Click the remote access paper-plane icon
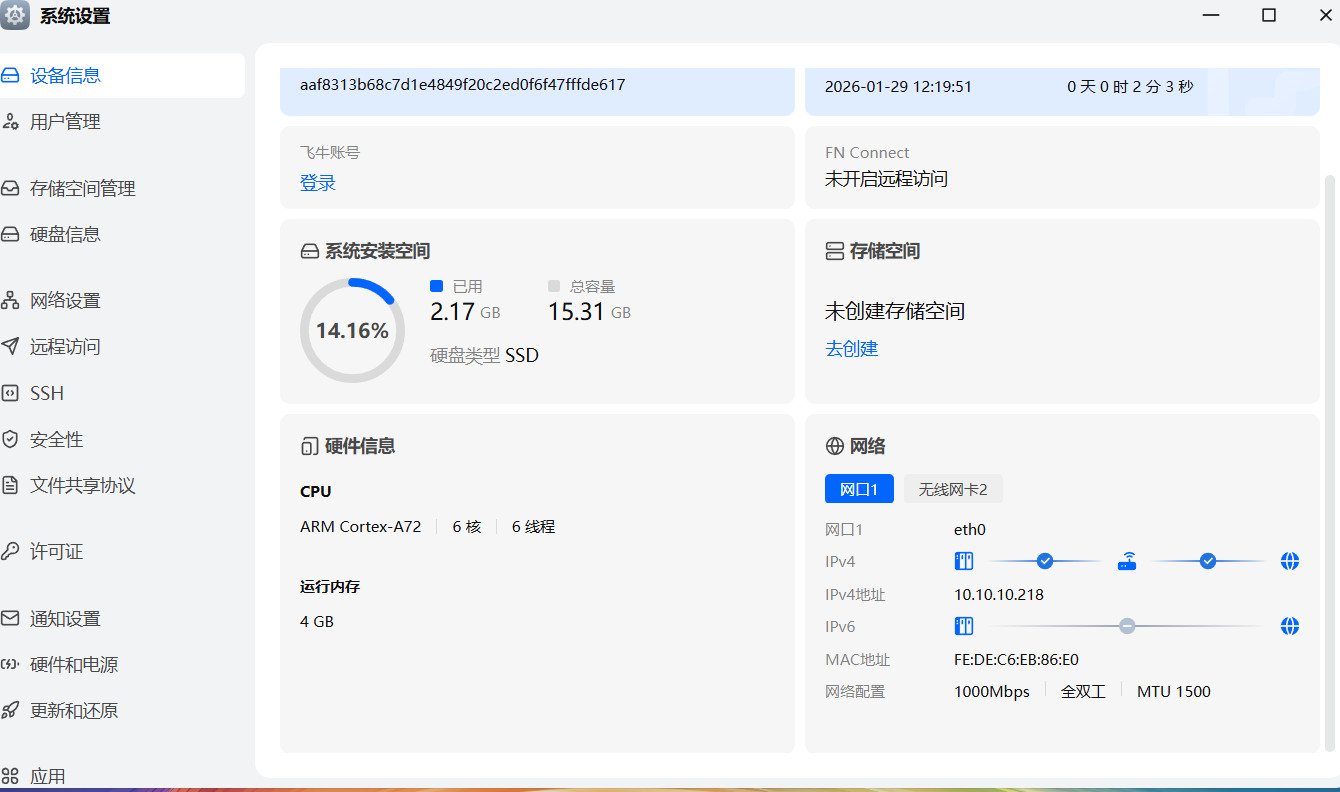Screen dimensions: 1340x792 pos(11,347)
